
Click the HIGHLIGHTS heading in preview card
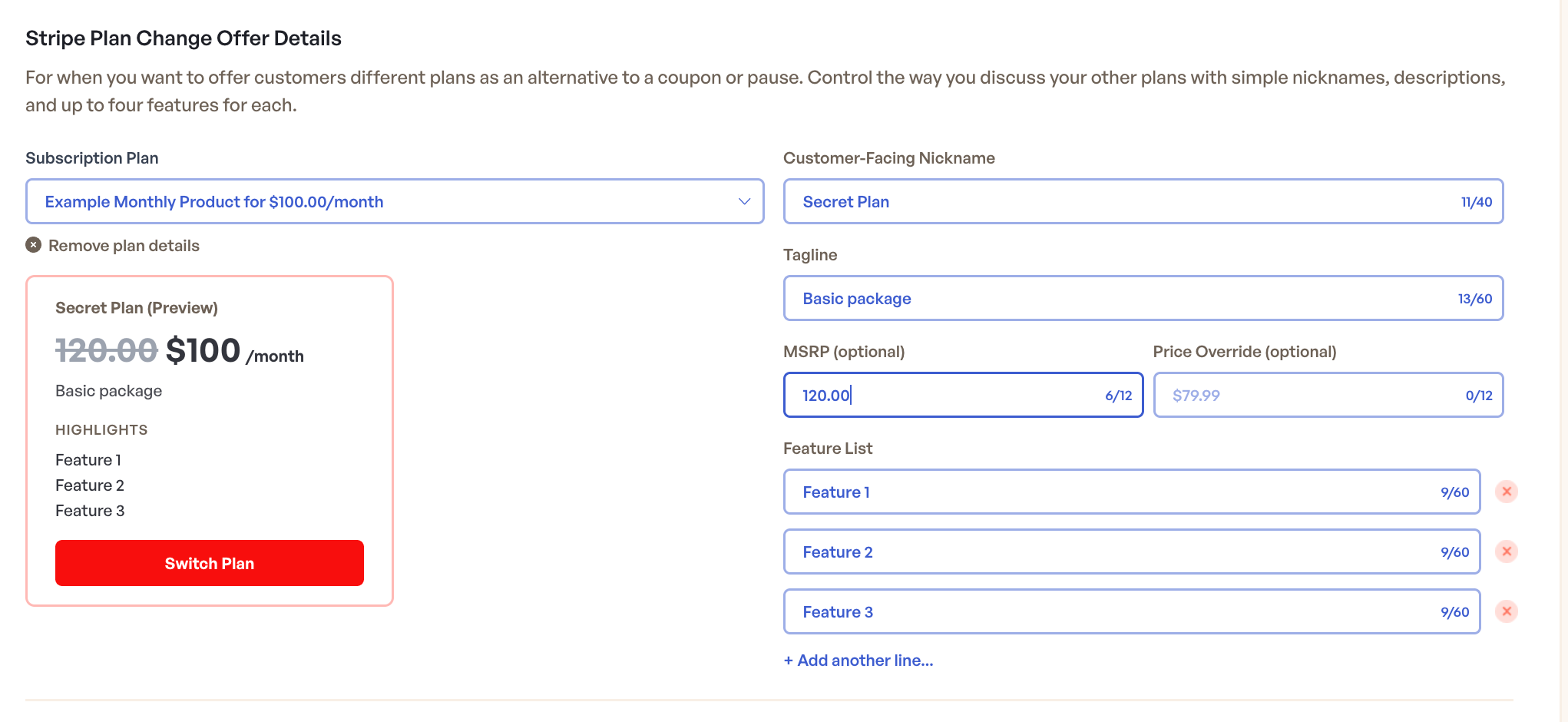tap(101, 430)
